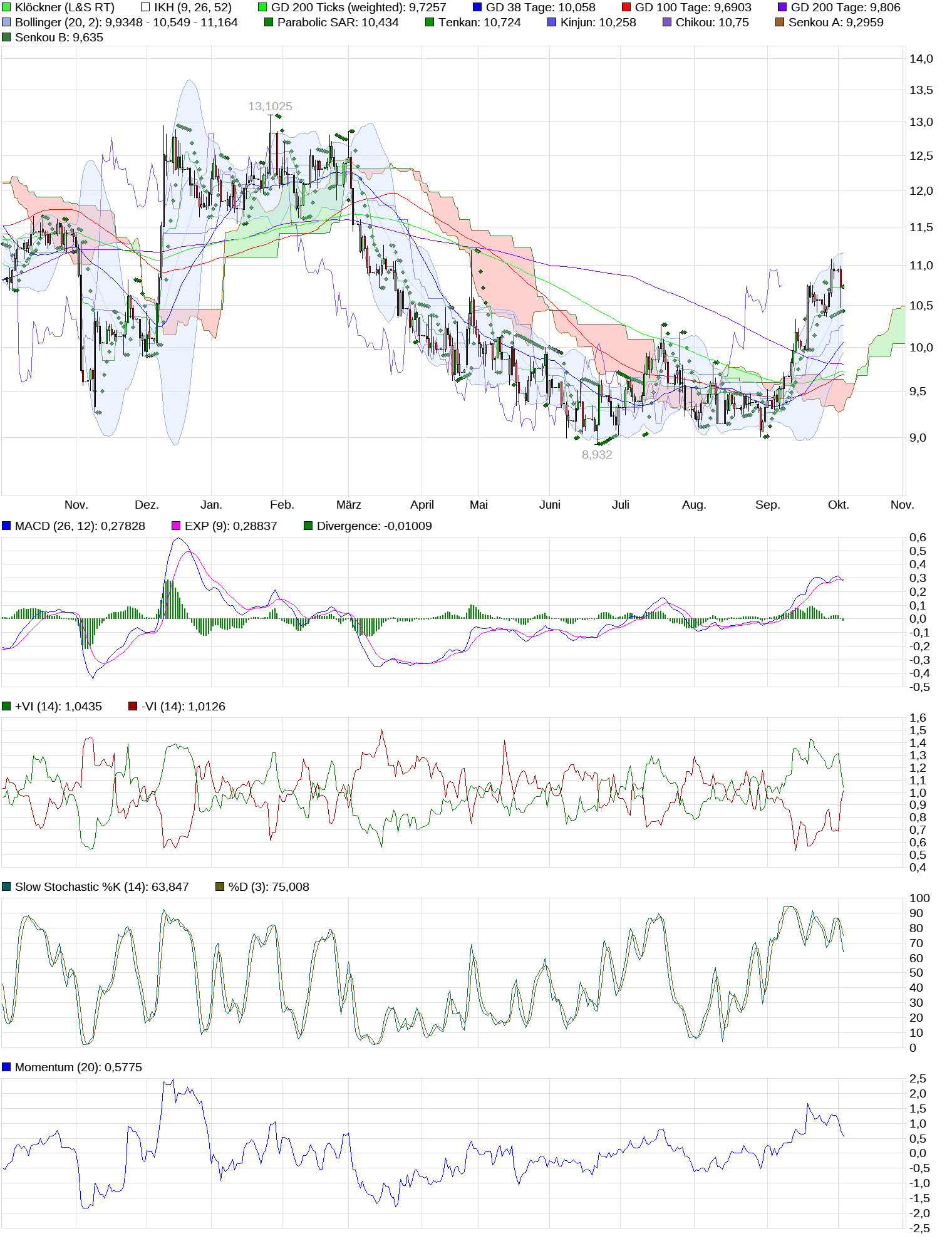
Task: Click the 'Chikou: 10,75' label
Action: tap(713, 23)
